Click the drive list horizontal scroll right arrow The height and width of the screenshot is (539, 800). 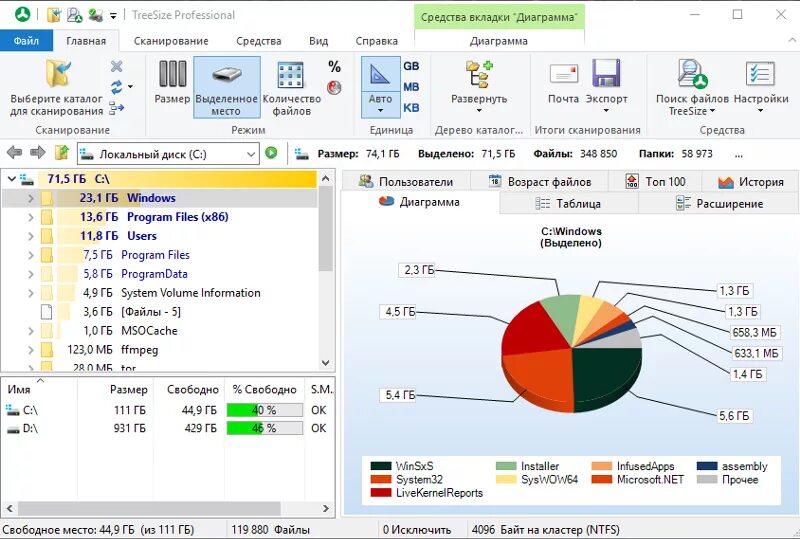(326, 508)
